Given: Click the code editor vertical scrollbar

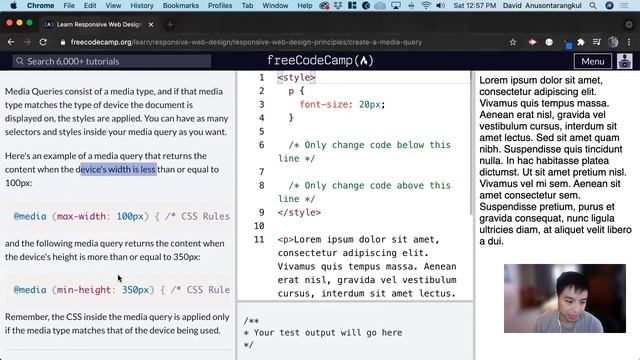Looking at the screenshot, I should coord(471,143).
